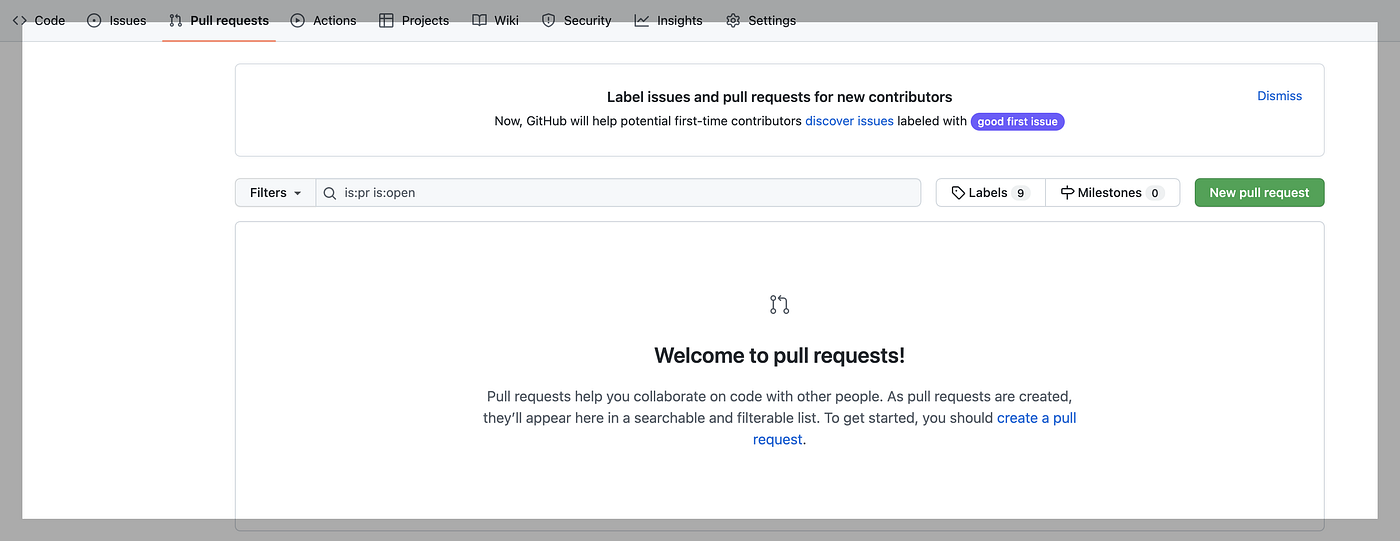Screen dimensions: 1400x541
Task: Click the Code brackets icon
Action: tap(19, 20)
